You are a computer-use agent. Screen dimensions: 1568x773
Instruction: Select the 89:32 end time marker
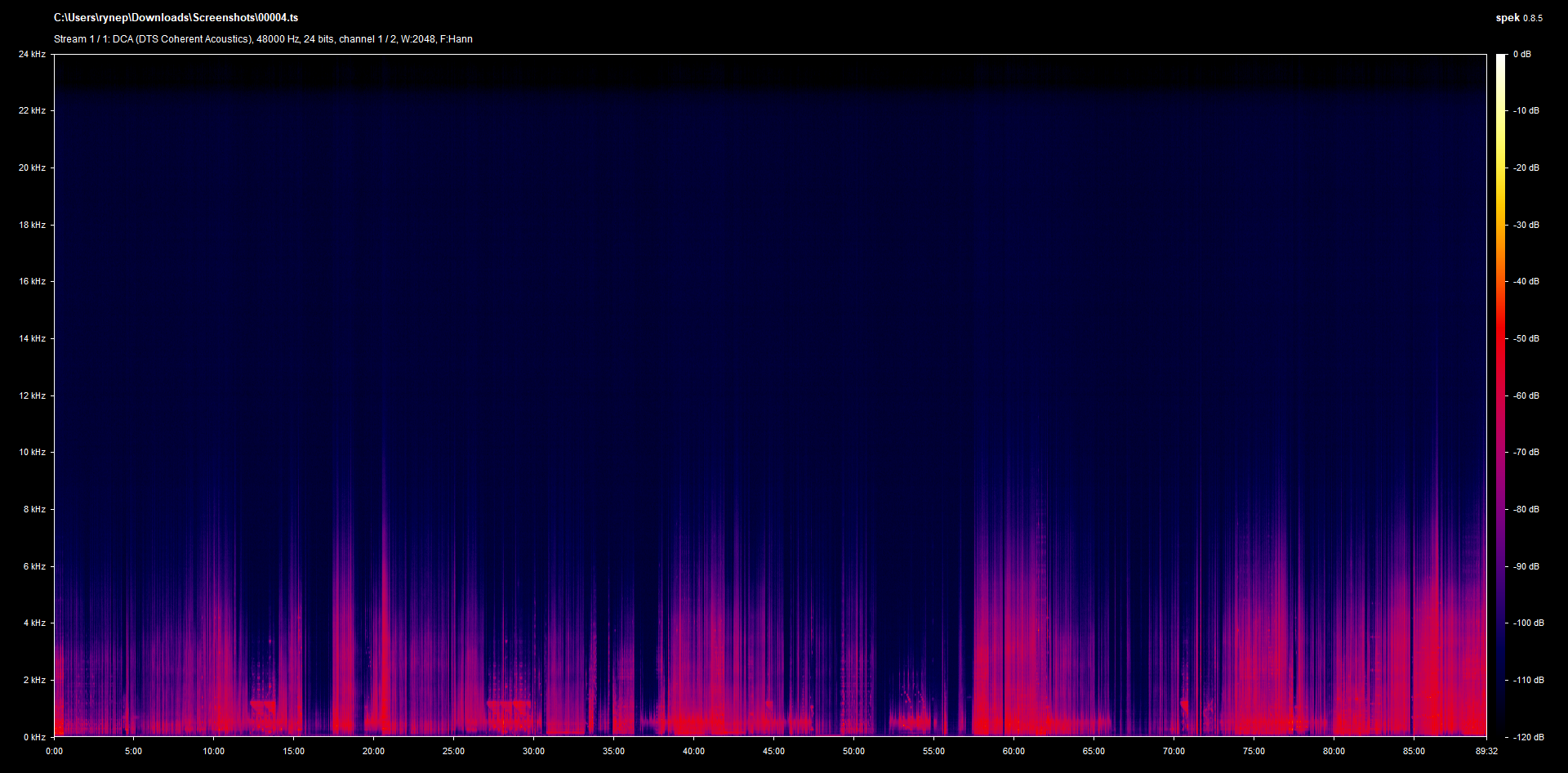(x=1486, y=751)
